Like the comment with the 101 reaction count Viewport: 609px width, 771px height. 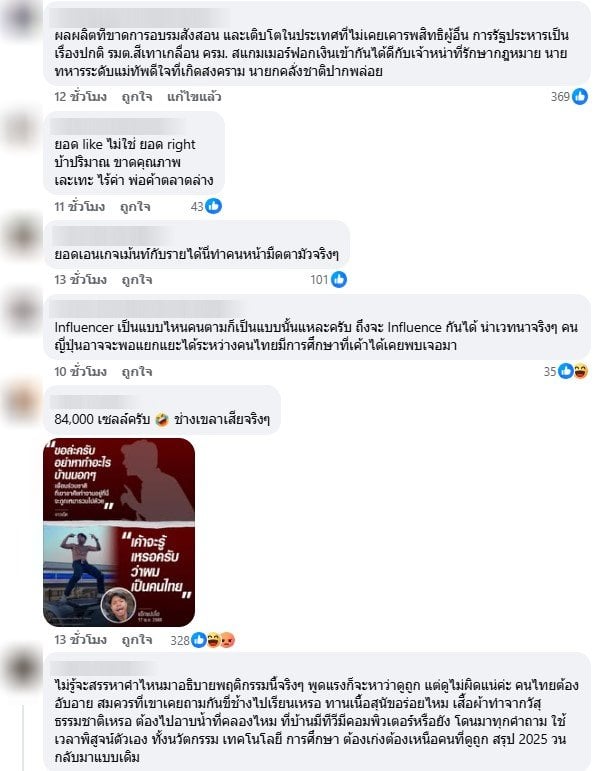[137, 280]
